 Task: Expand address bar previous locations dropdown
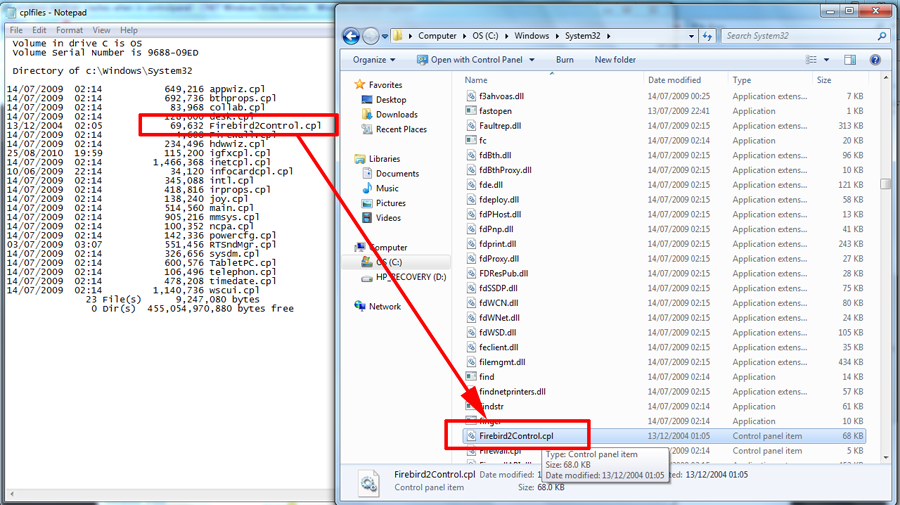(691, 36)
